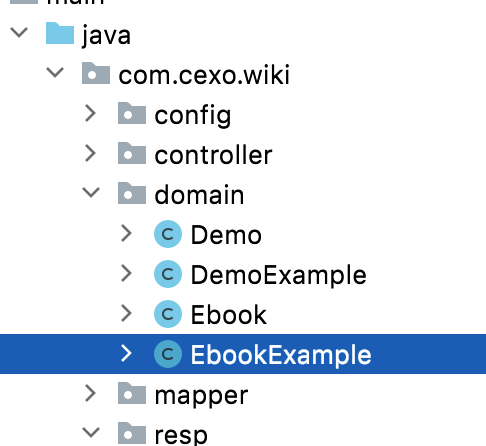Click the EbookExample class icon
486x446 pixels.
pyautogui.click(x=168, y=354)
